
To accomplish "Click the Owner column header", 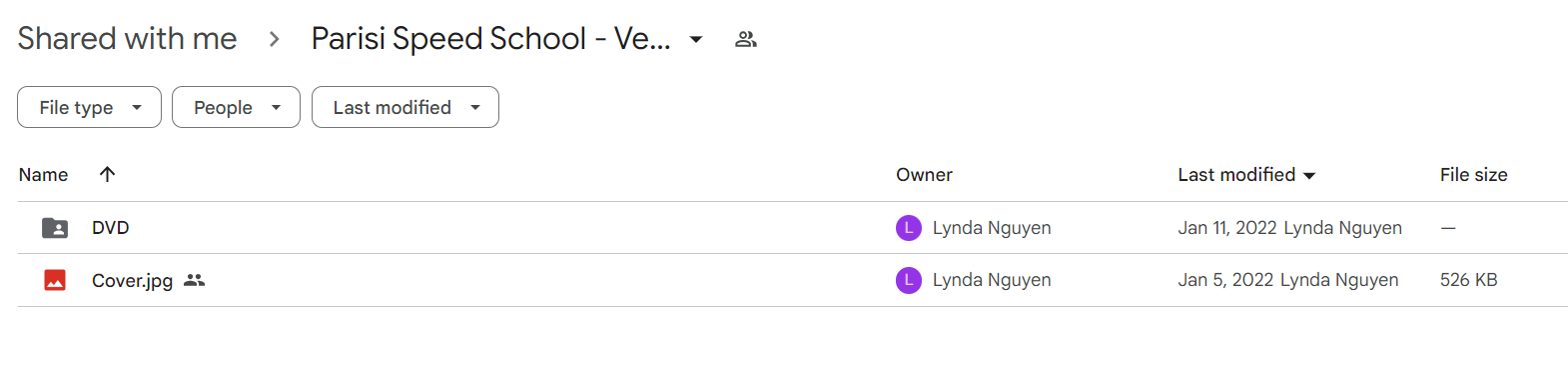I will pyautogui.click(x=924, y=174).
